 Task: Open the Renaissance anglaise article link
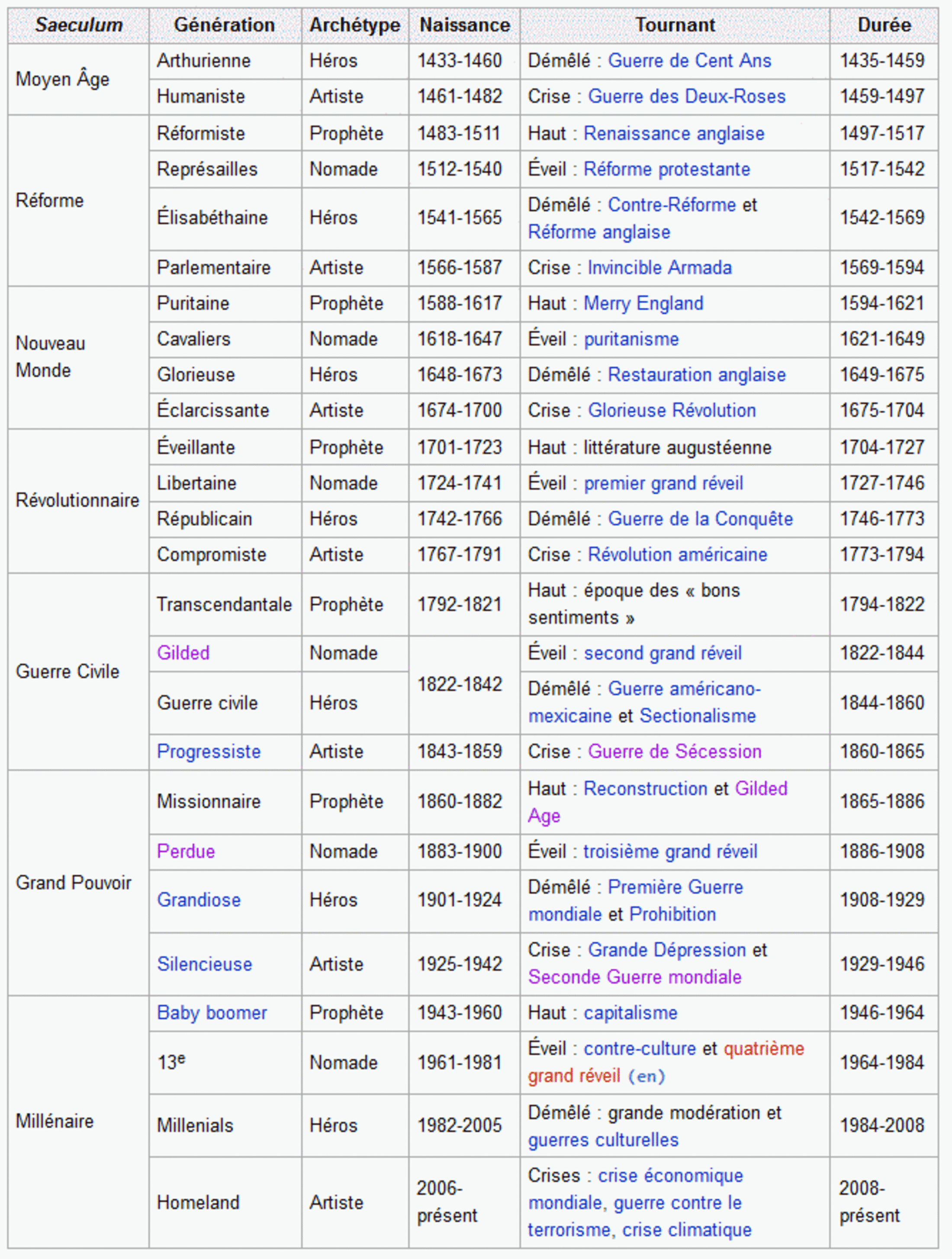point(674,134)
